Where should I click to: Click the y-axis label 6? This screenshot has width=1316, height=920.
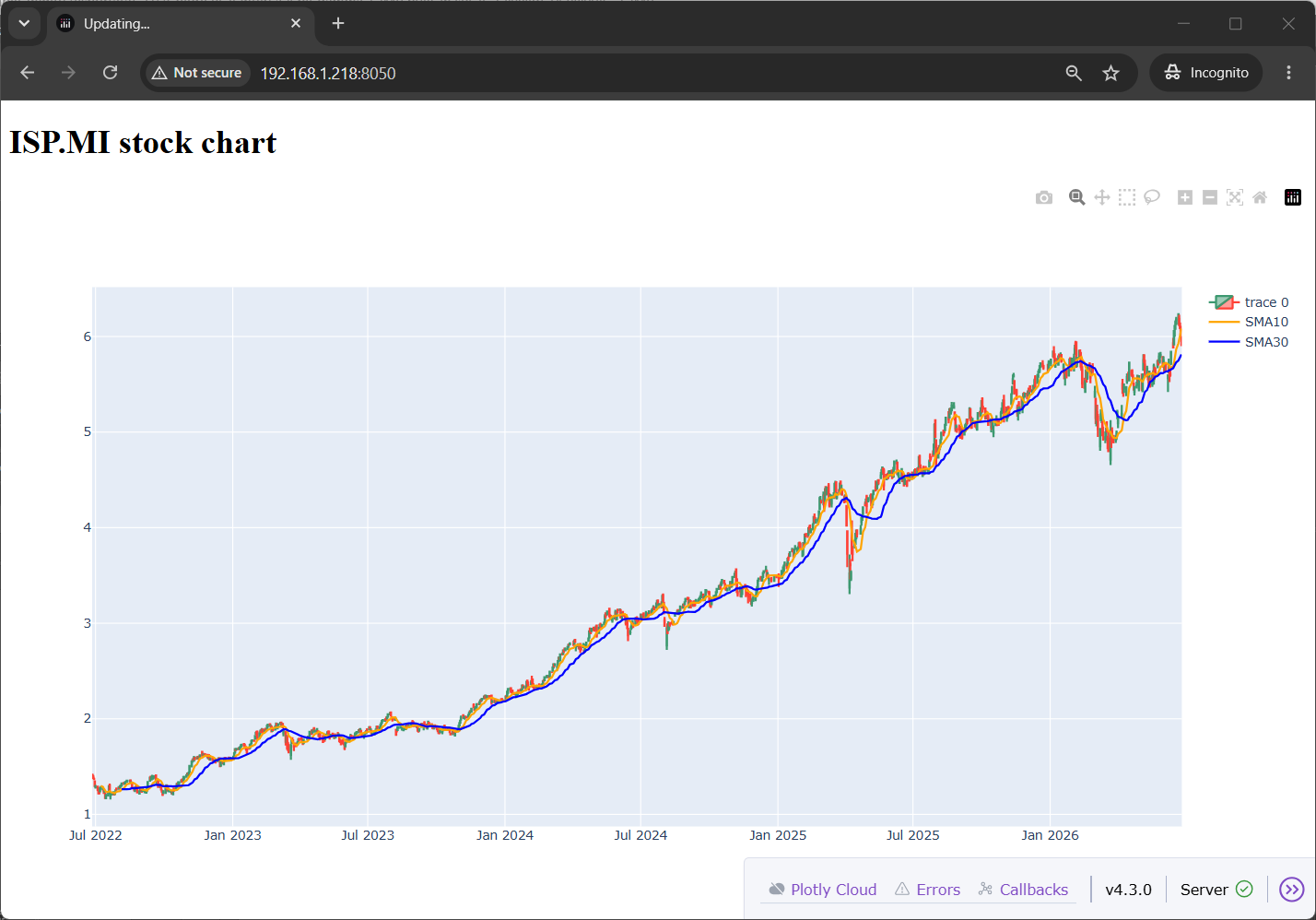point(88,336)
